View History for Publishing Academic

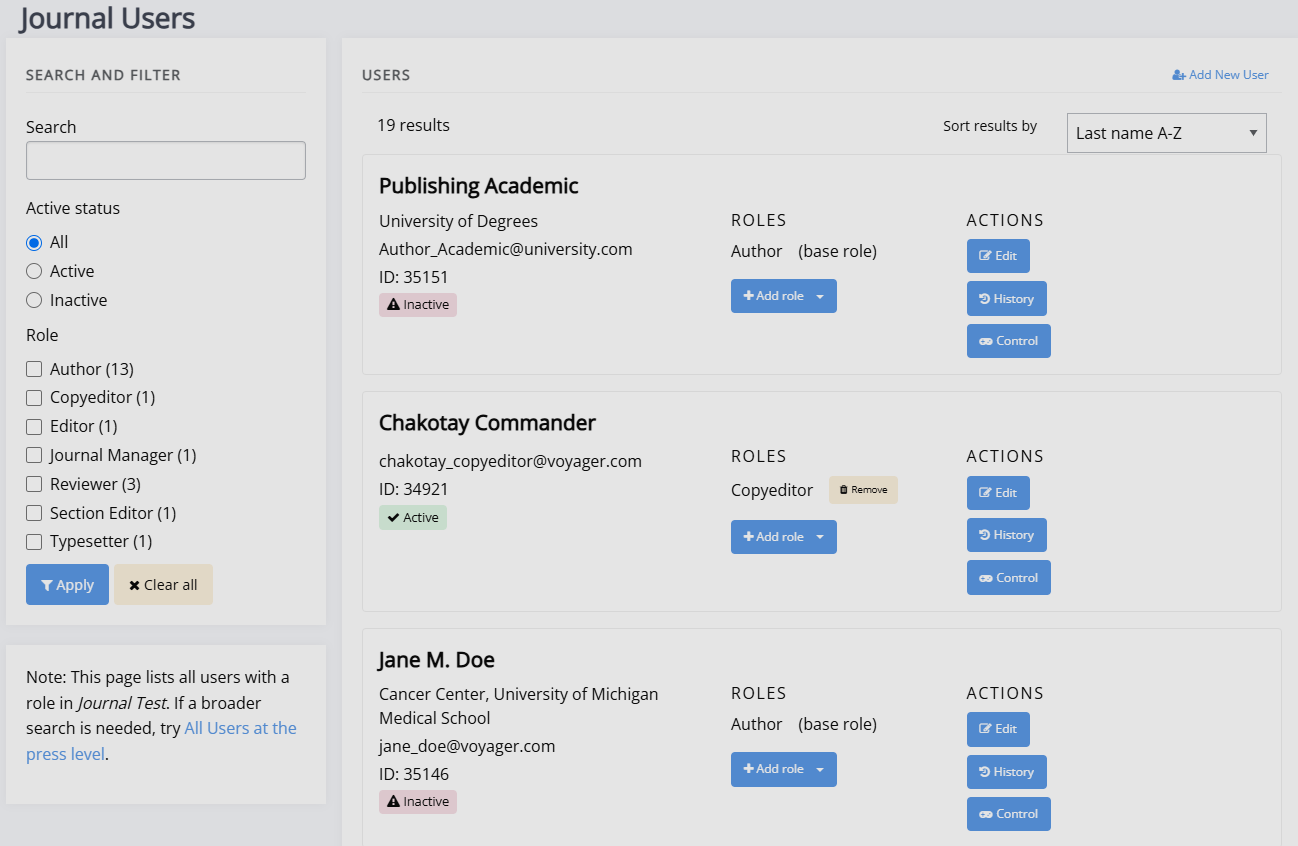click(x=1006, y=299)
